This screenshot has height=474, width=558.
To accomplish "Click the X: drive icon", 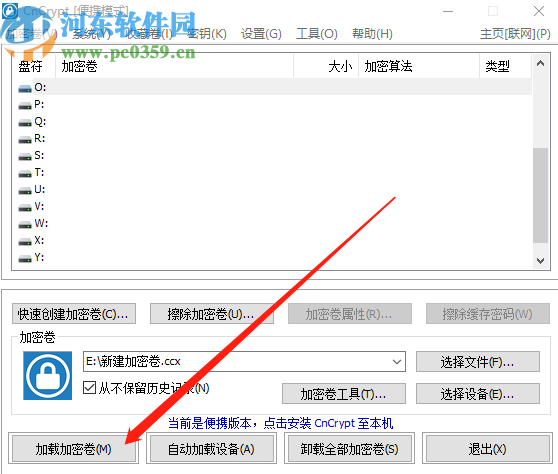I will (x=25, y=242).
